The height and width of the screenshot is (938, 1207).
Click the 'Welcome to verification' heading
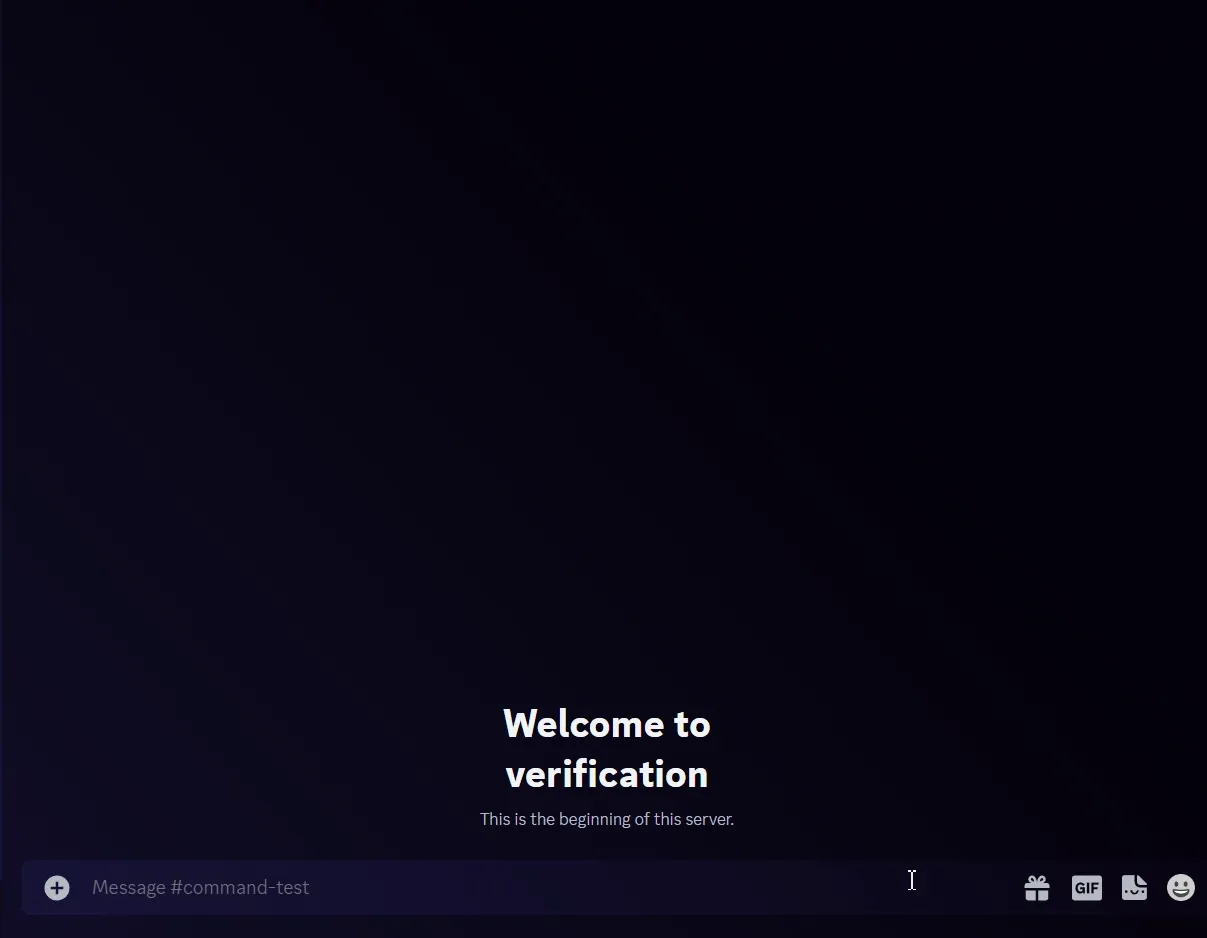[x=606, y=748]
